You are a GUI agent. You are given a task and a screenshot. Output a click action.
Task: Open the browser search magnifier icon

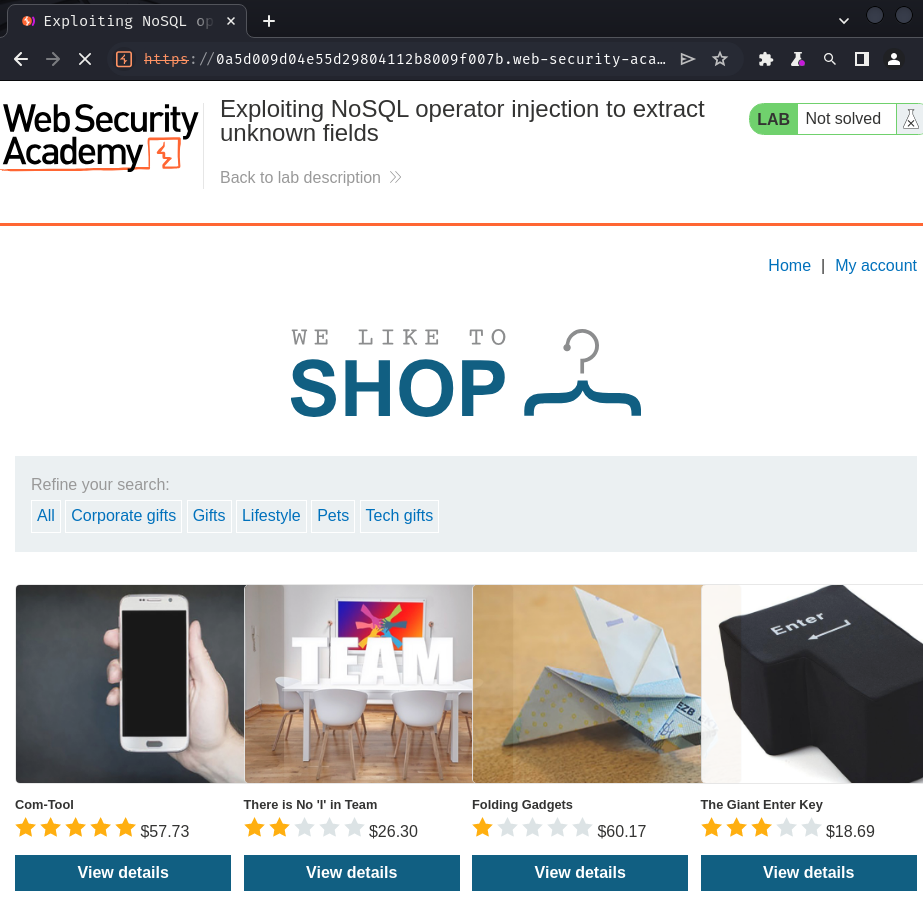click(x=829, y=59)
